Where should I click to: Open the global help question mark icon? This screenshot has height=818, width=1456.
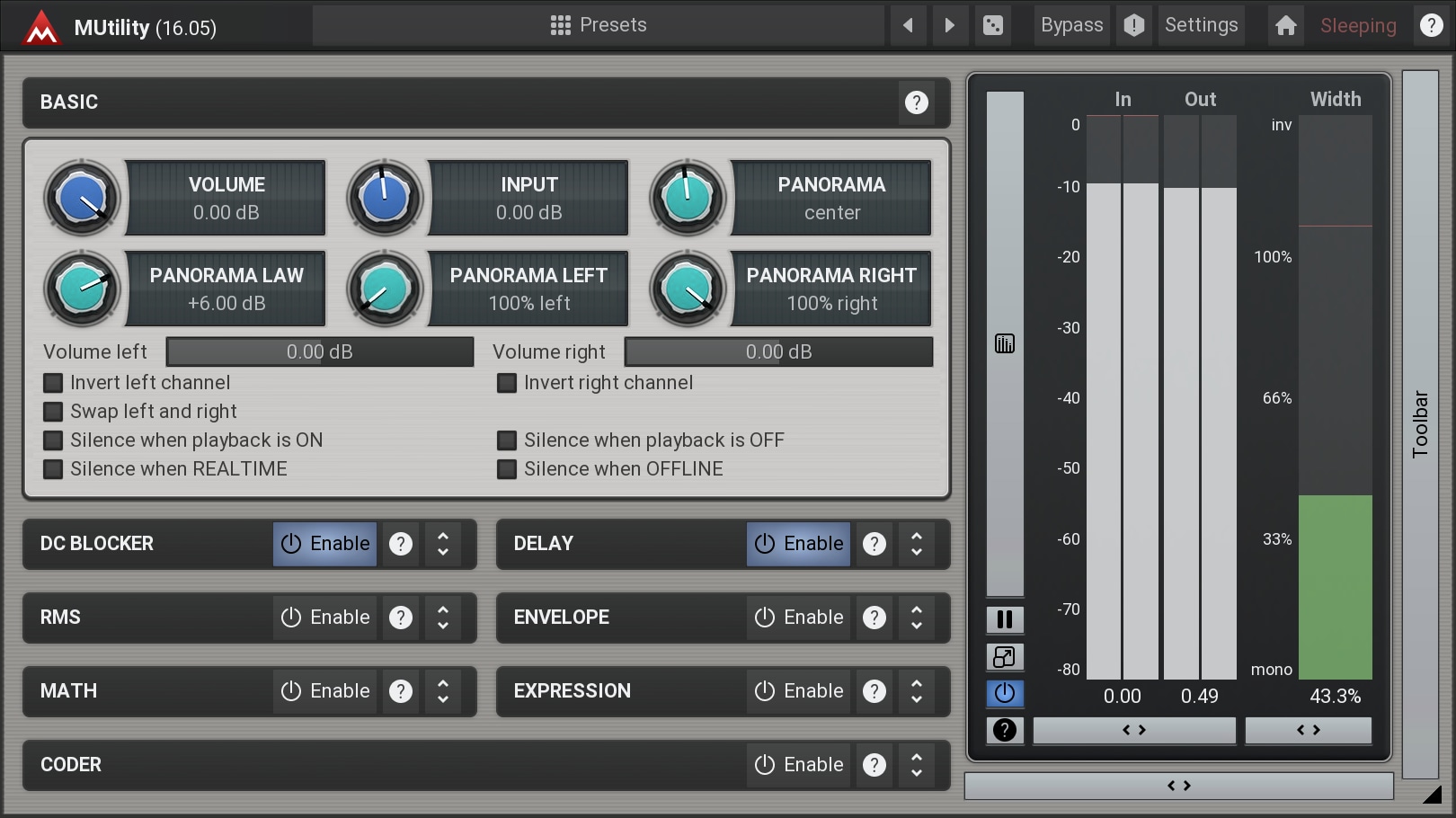[1432, 25]
